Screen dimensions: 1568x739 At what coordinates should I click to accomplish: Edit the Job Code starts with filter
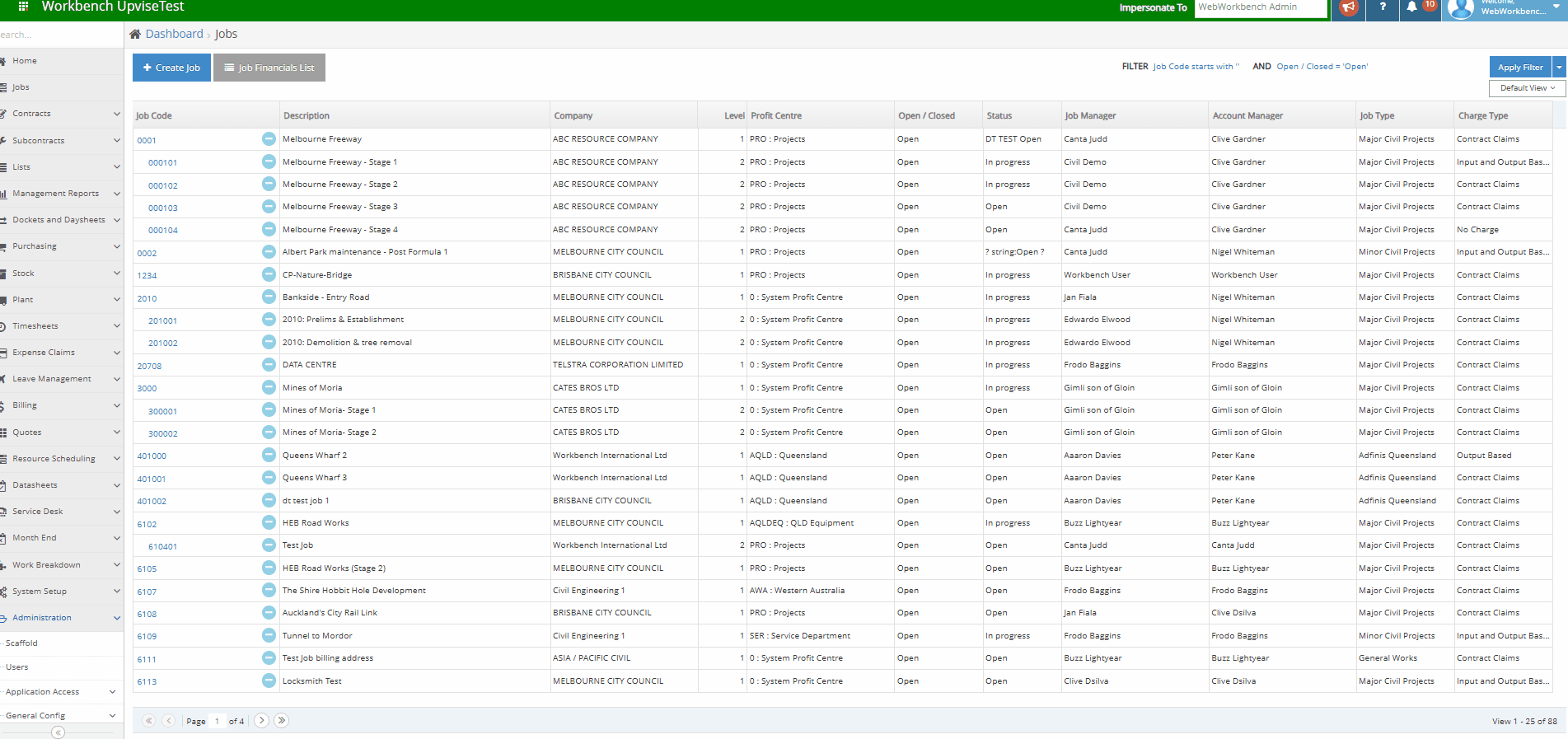(x=1196, y=67)
